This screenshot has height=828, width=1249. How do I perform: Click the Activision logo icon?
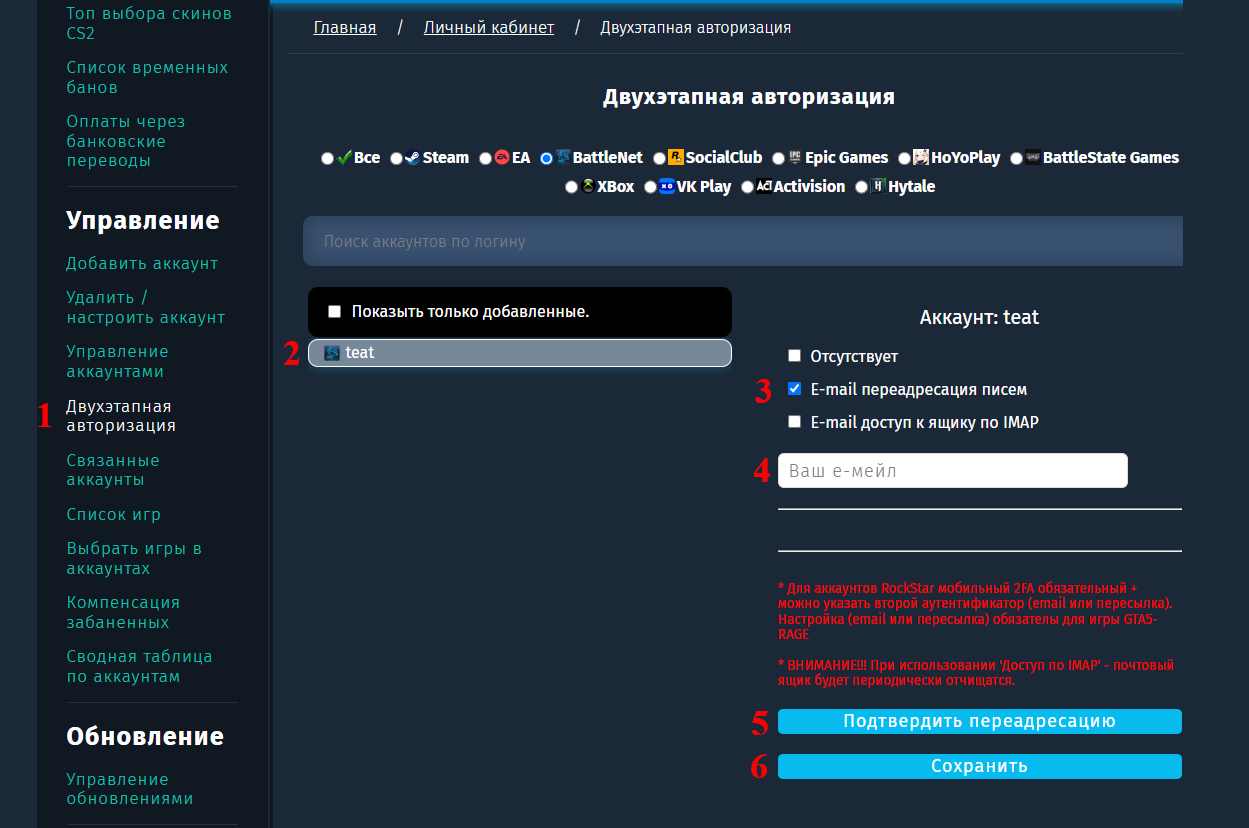tap(764, 186)
